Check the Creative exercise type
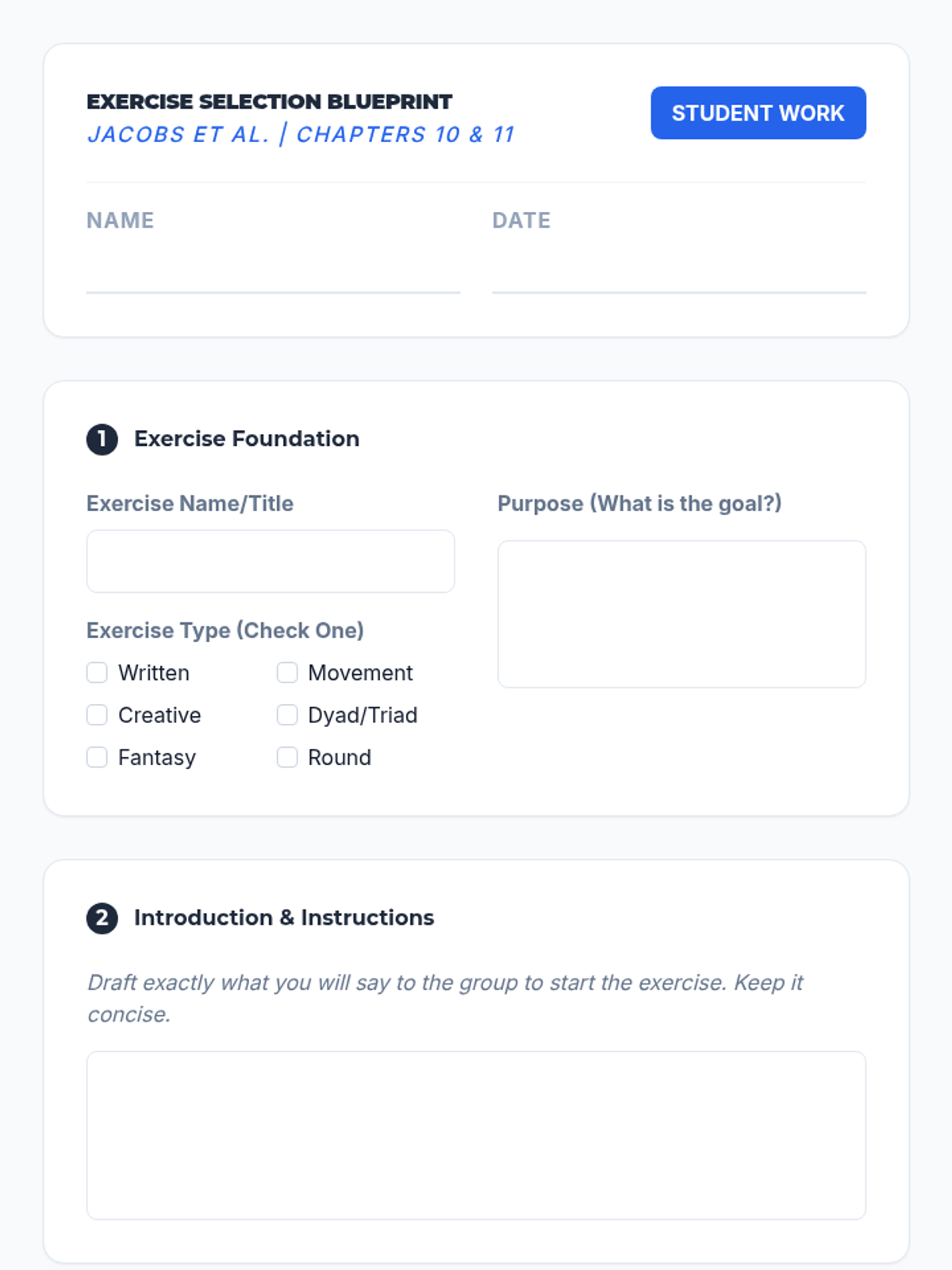The width and height of the screenshot is (952, 1270). (x=97, y=715)
